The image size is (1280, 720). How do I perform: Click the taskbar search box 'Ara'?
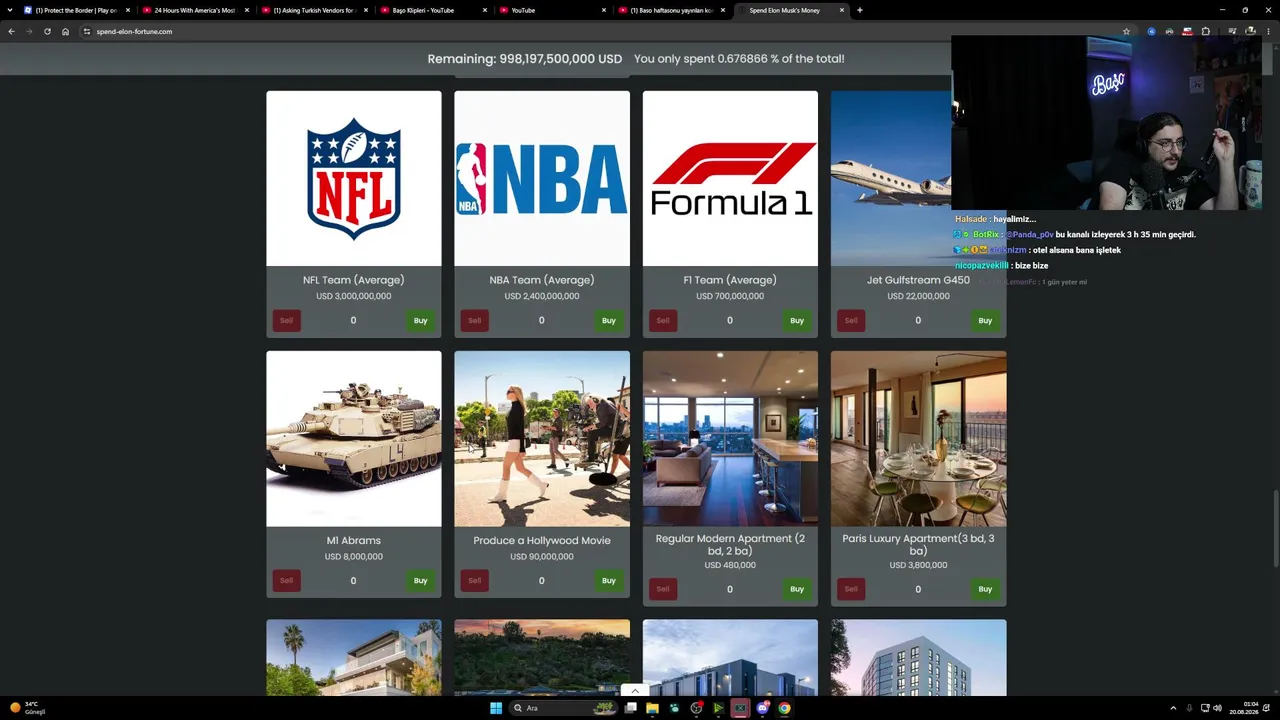tap(565, 708)
